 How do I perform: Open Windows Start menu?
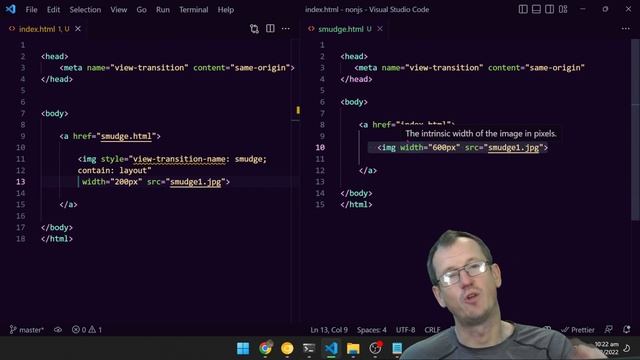point(243,348)
